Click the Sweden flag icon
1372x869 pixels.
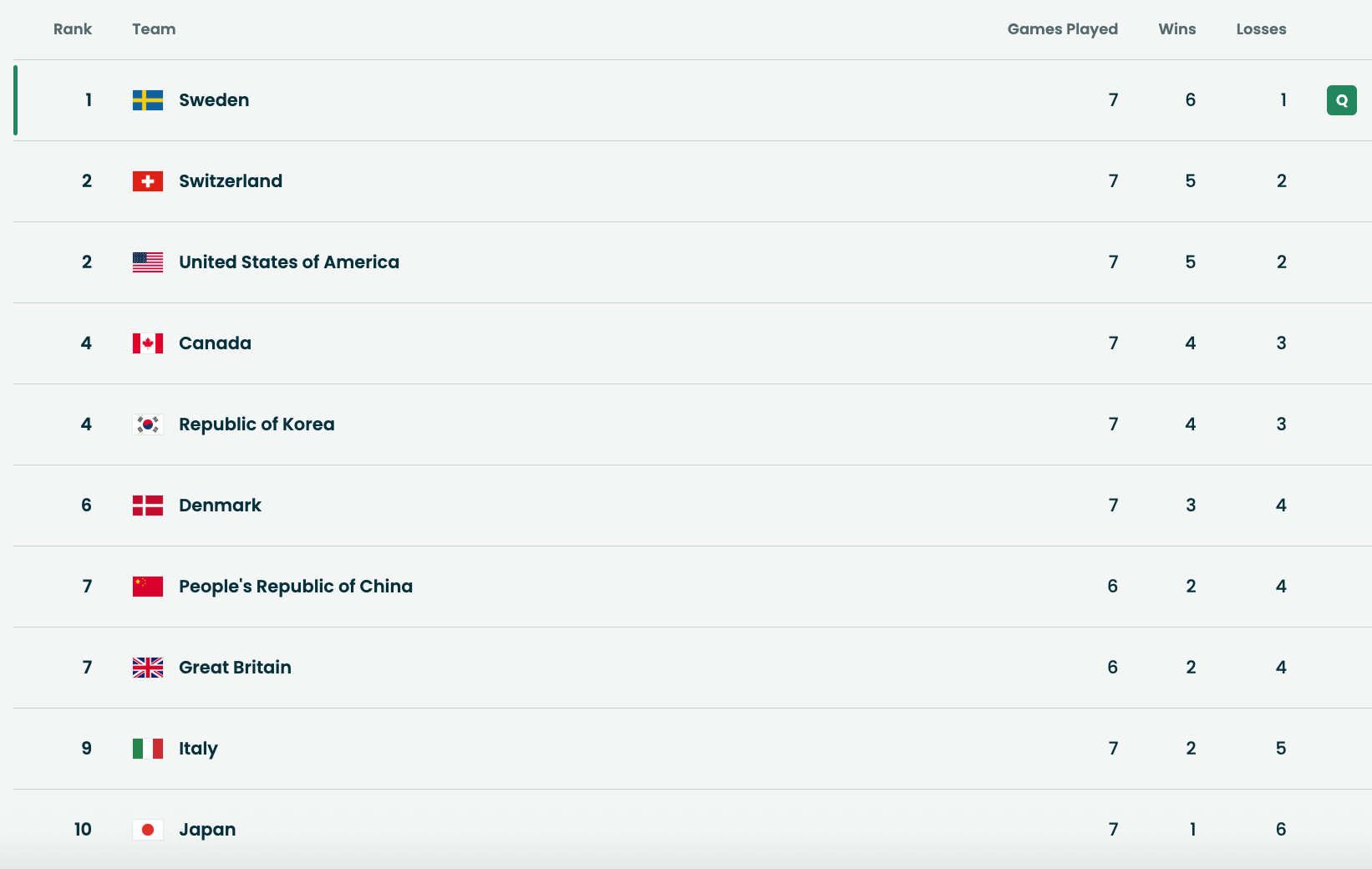tap(148, 100)
